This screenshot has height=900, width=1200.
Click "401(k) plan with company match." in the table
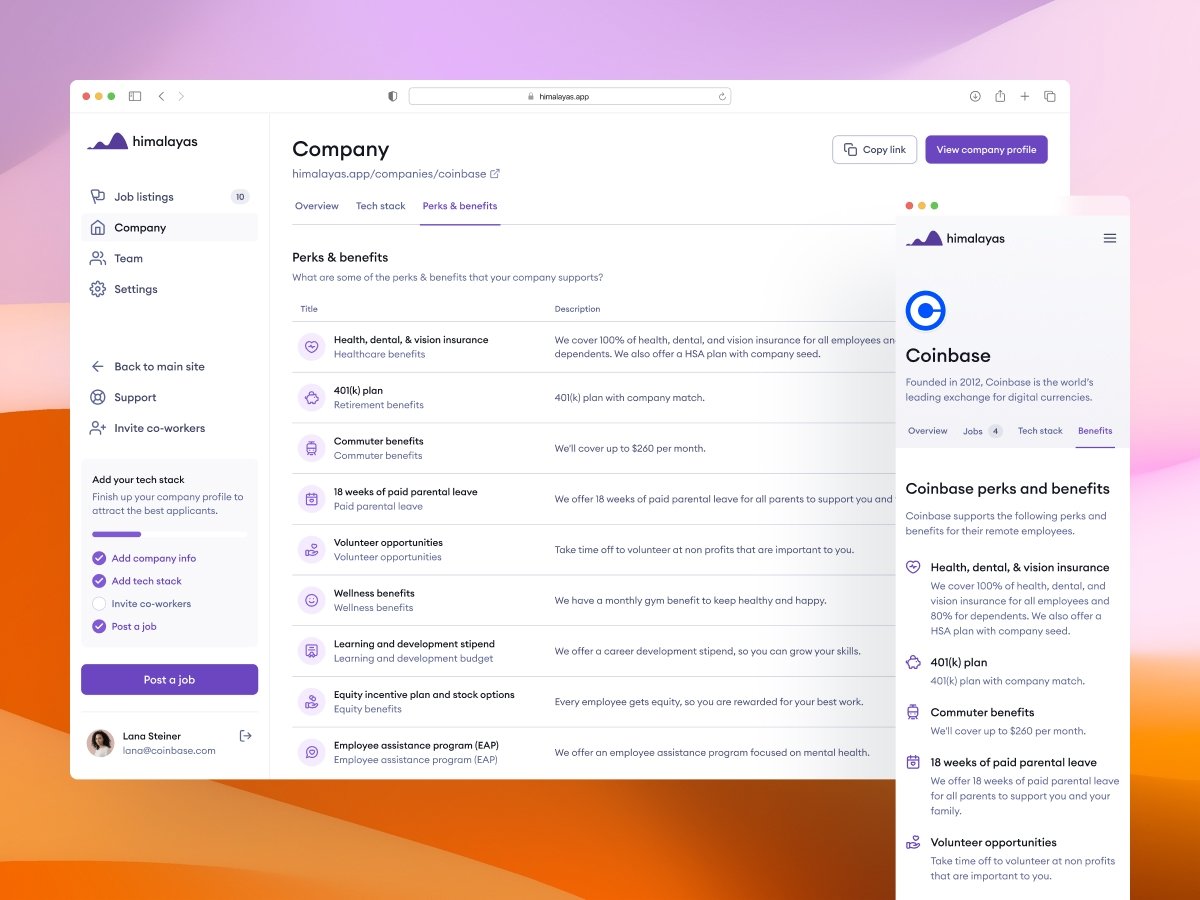pos(630,398)
